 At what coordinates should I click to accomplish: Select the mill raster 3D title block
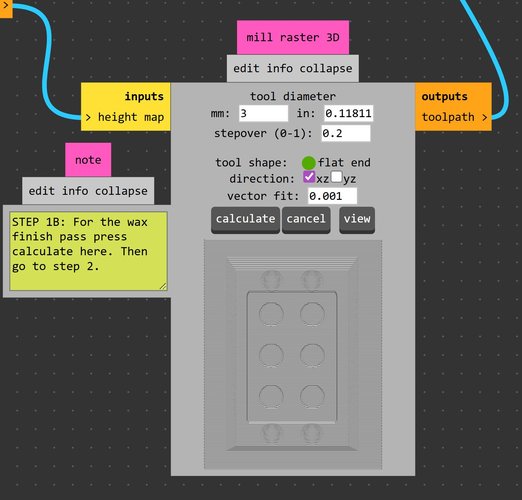point(293,37)
